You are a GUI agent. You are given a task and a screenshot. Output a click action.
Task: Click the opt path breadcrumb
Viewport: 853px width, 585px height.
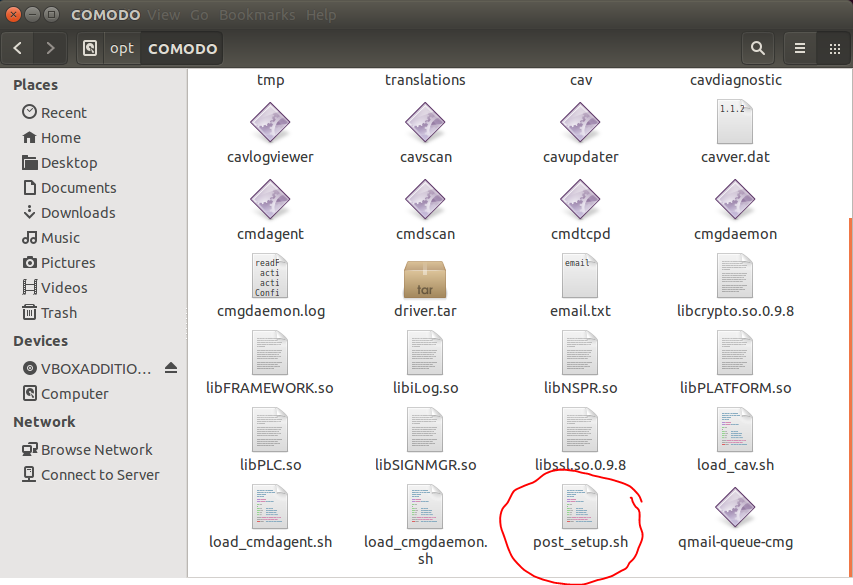(121, 48)
